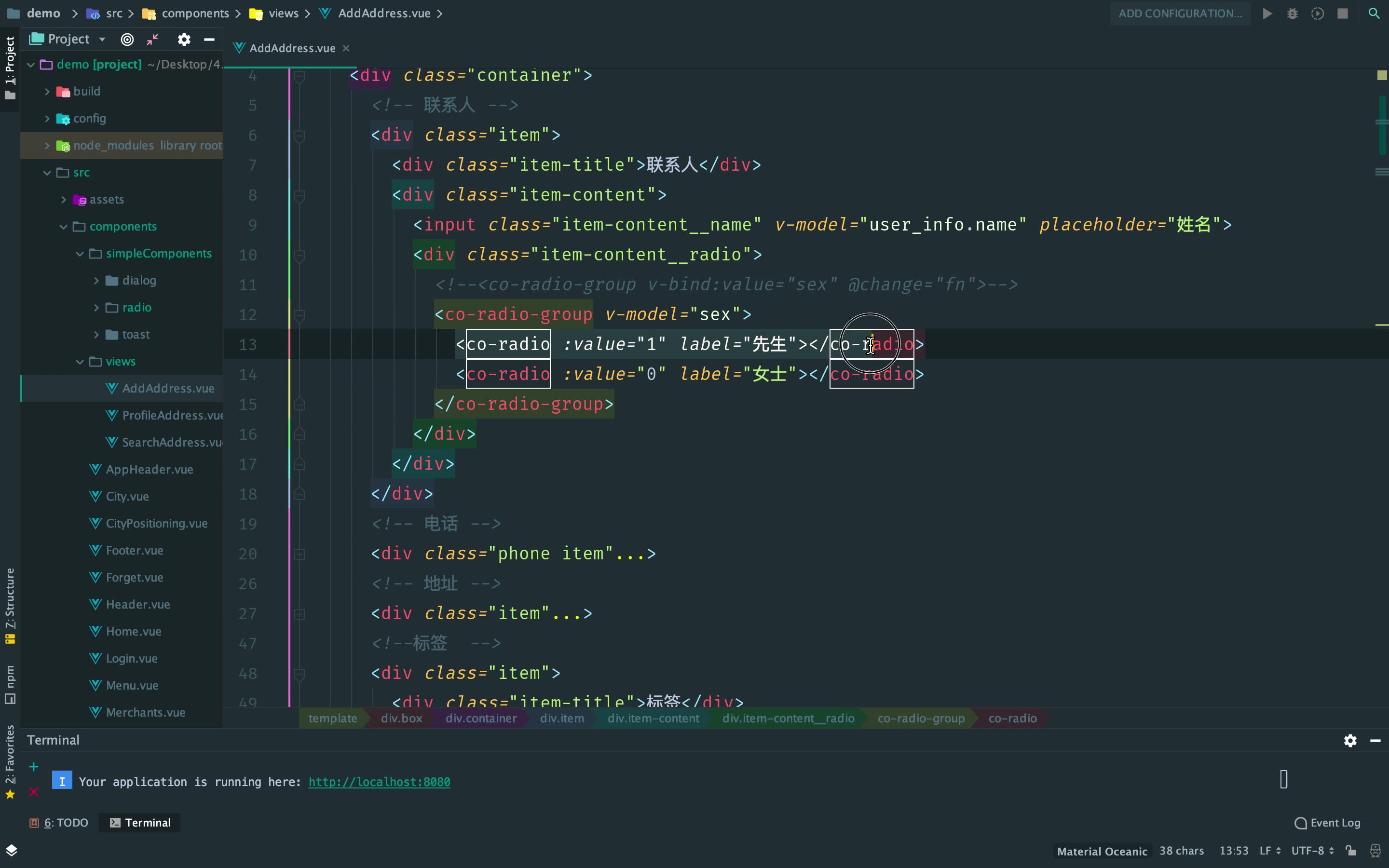The image size is (1389, 868).
Task: Expand the build folder
Action: pos(47,91)
